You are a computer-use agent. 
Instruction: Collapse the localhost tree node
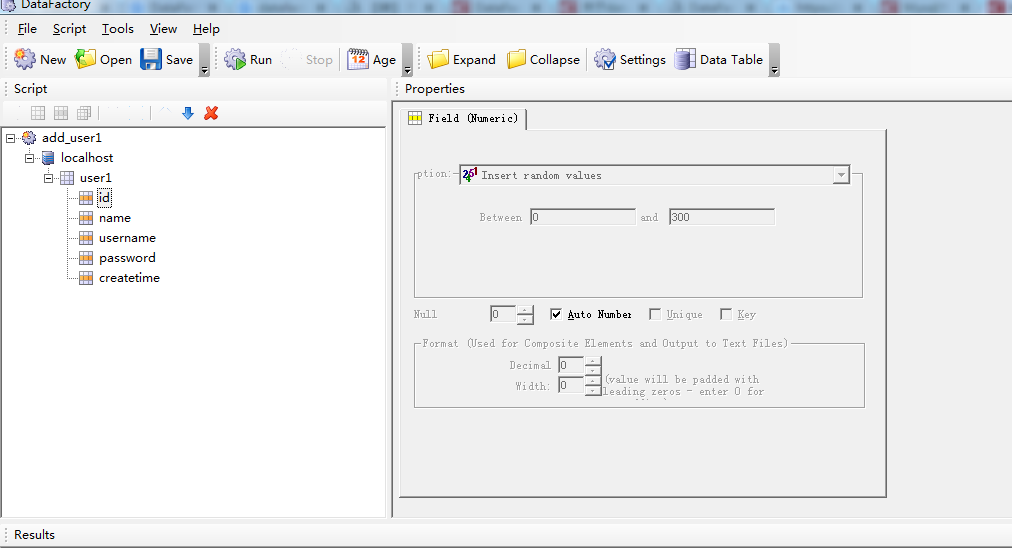(30, 158)
